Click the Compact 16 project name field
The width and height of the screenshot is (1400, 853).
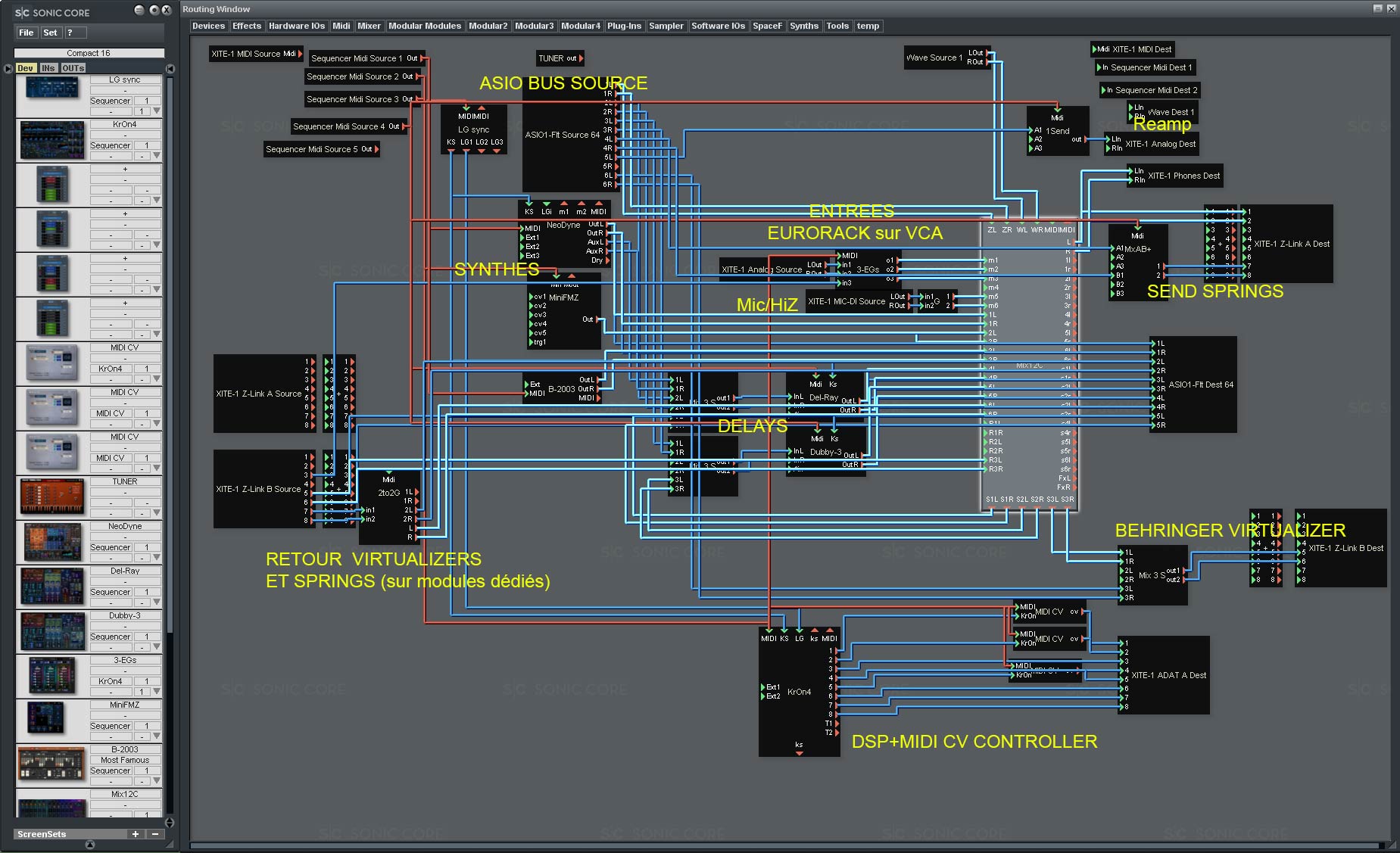coord(89,53)
